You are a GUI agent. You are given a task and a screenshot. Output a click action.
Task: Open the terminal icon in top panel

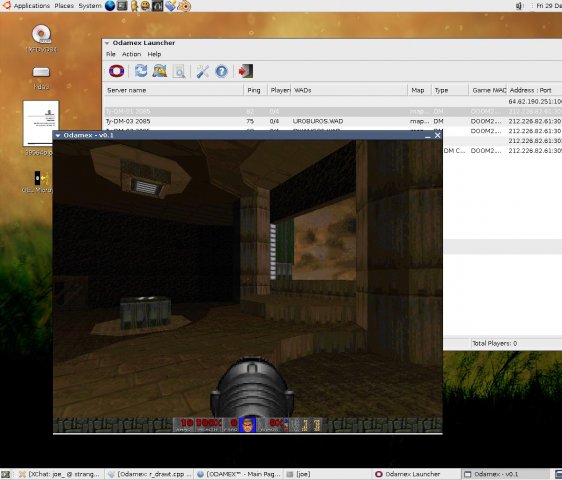[122, 6]
